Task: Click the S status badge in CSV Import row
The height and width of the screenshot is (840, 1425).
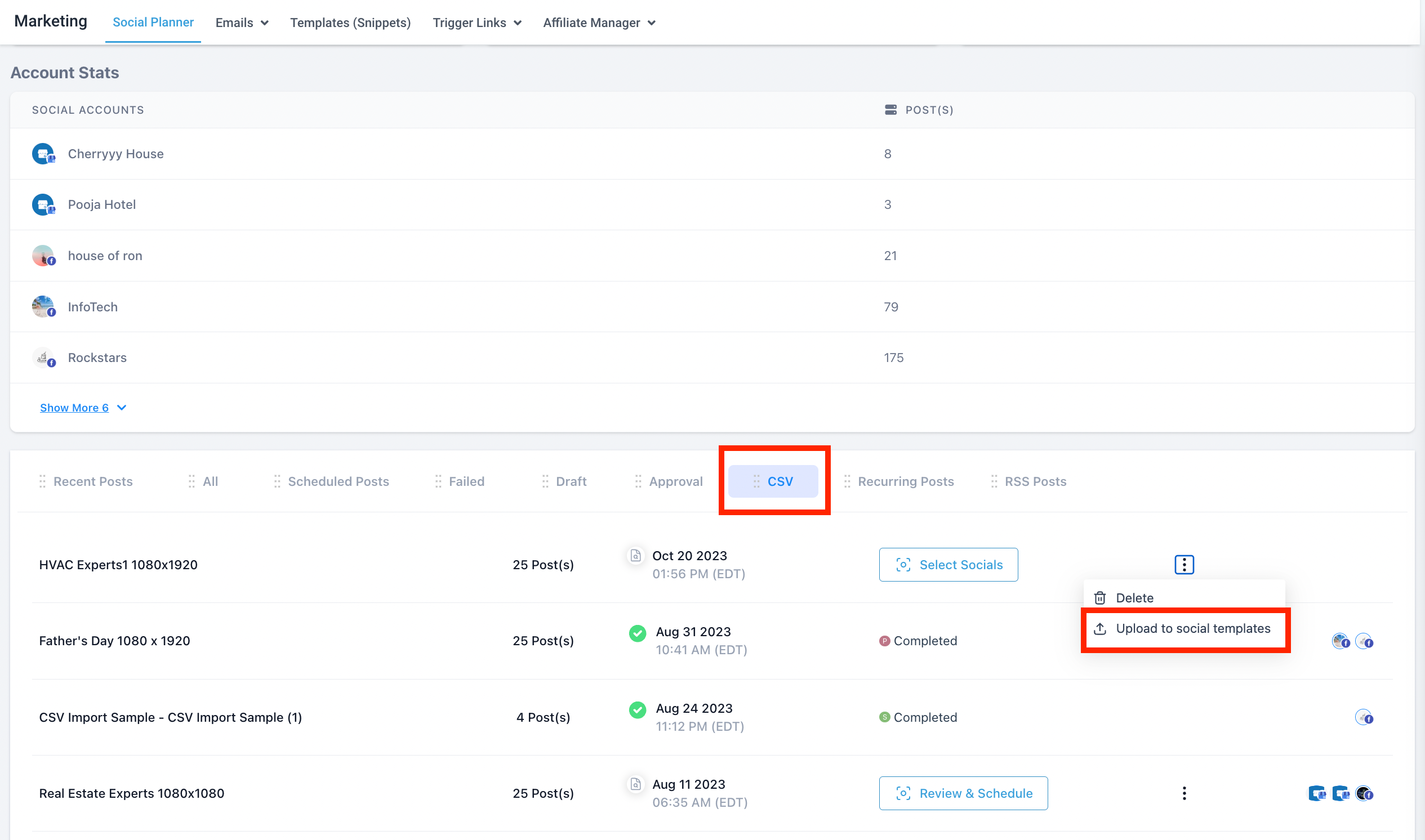Action: (884, 717)
